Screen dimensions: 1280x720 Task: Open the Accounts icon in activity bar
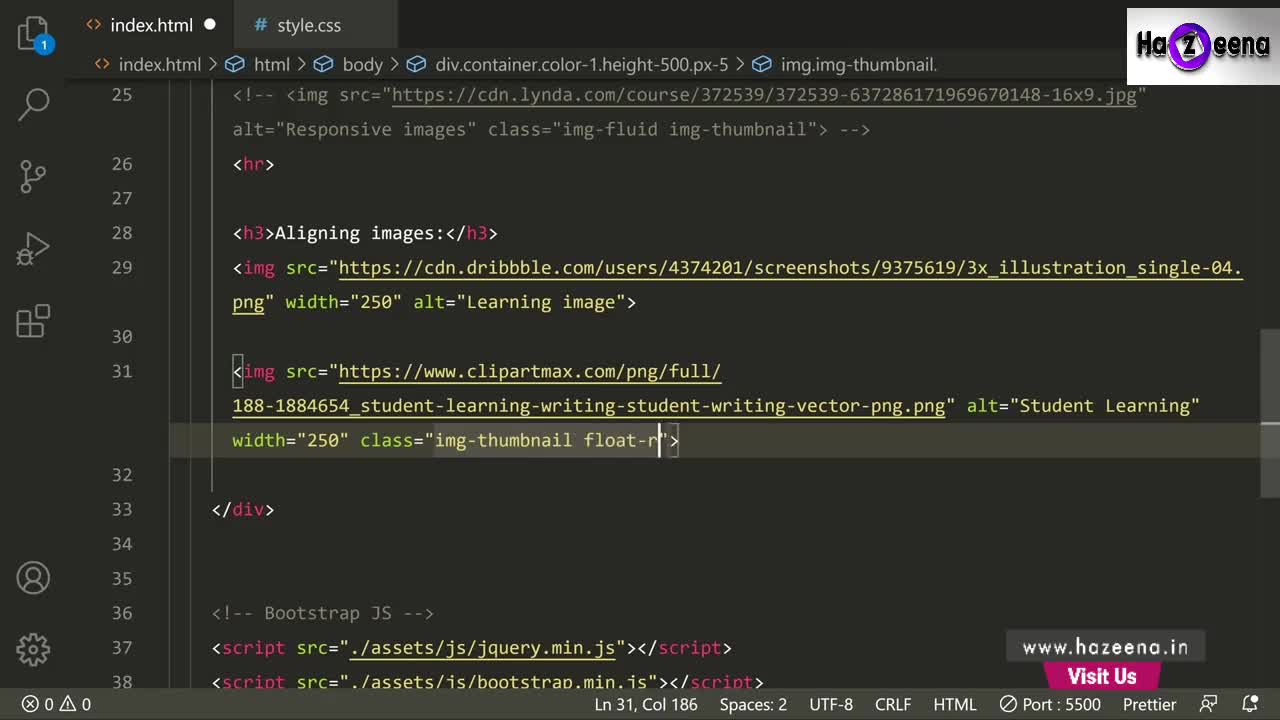[x=33, y=578]
